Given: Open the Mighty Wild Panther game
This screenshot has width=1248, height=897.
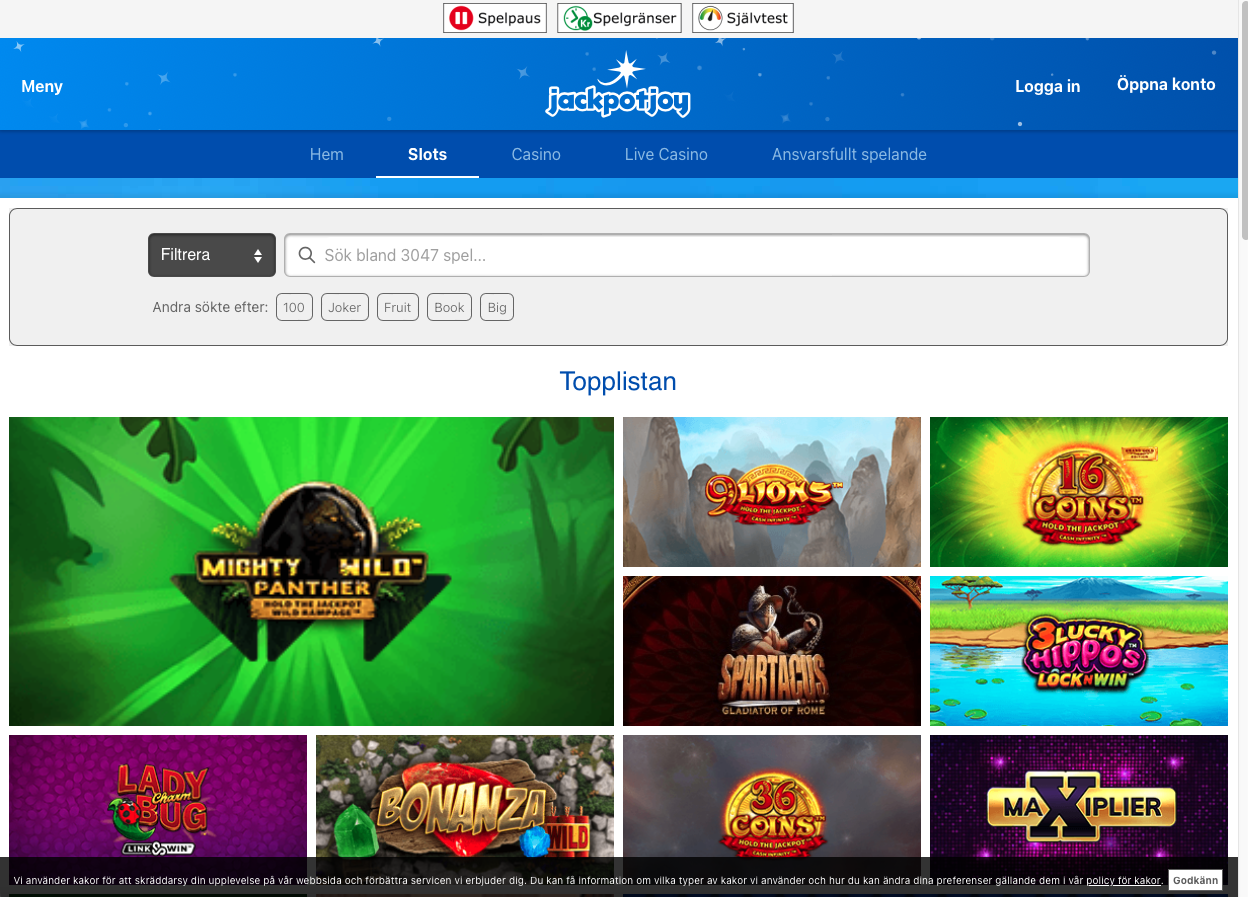Looking at the screenshot, I should coord(311,571).
